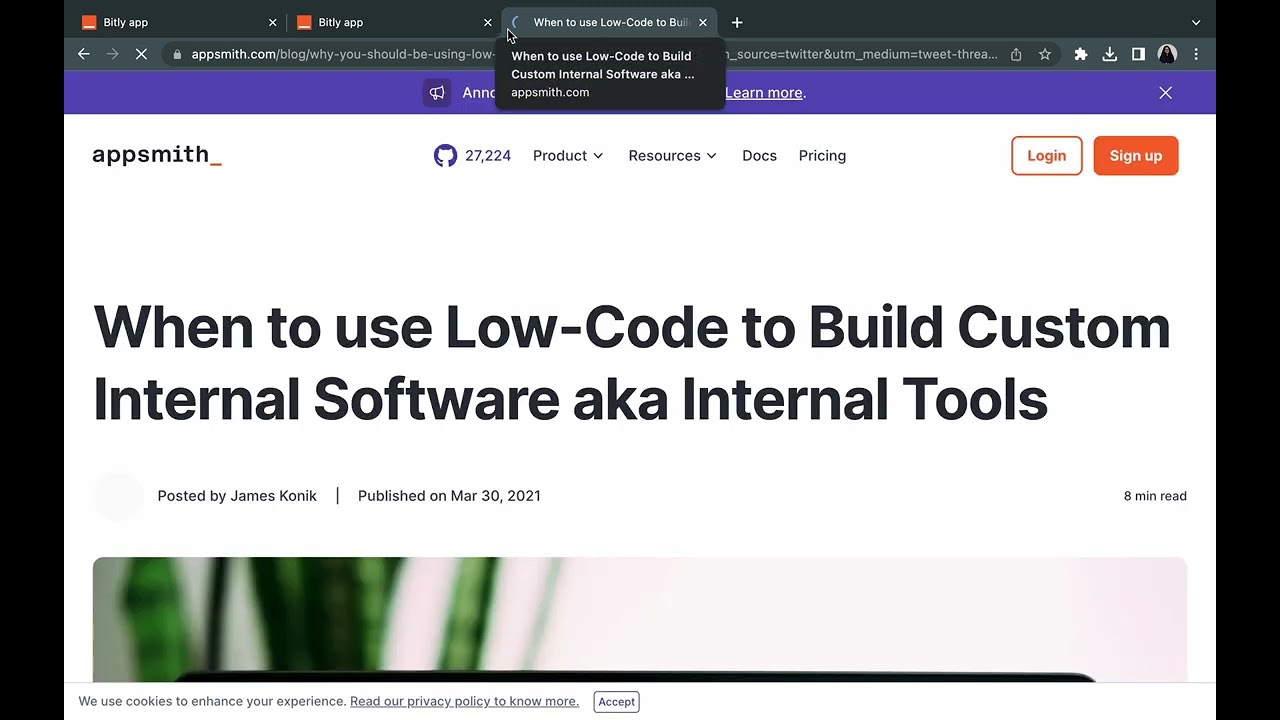Read the privacy policy link
Image resolution: width=1280 pixels, height=720 pixels.
point(464,701)
